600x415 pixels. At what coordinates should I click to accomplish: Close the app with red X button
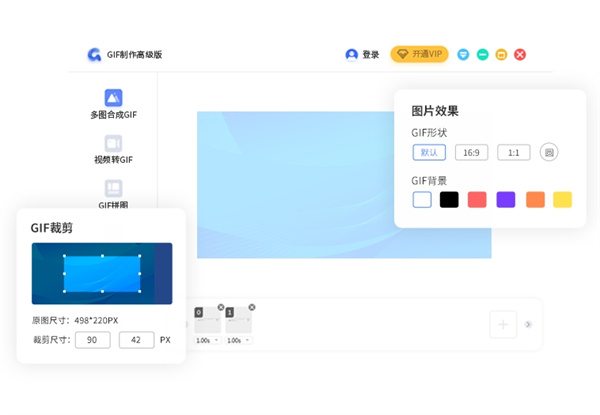[x=520, y=55]
